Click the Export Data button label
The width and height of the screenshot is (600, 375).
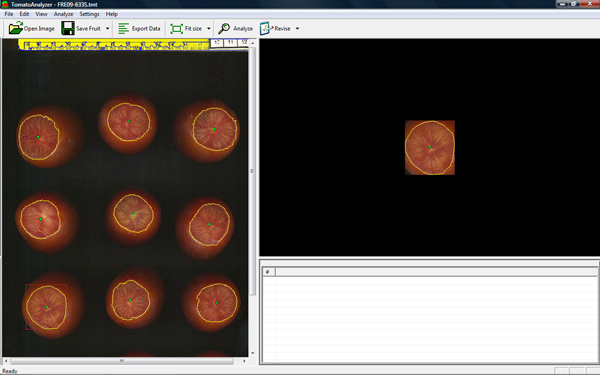click(x=146, y=29)
